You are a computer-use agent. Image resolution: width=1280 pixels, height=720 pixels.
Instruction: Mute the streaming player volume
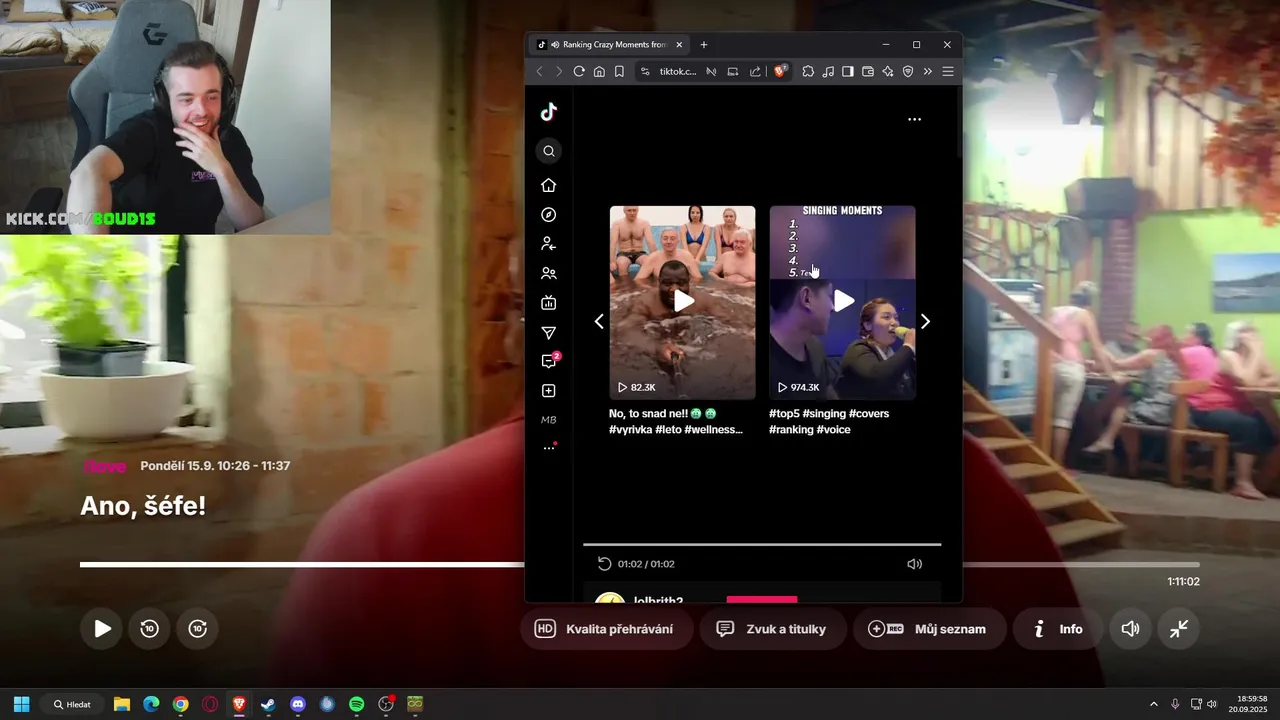1130,629
